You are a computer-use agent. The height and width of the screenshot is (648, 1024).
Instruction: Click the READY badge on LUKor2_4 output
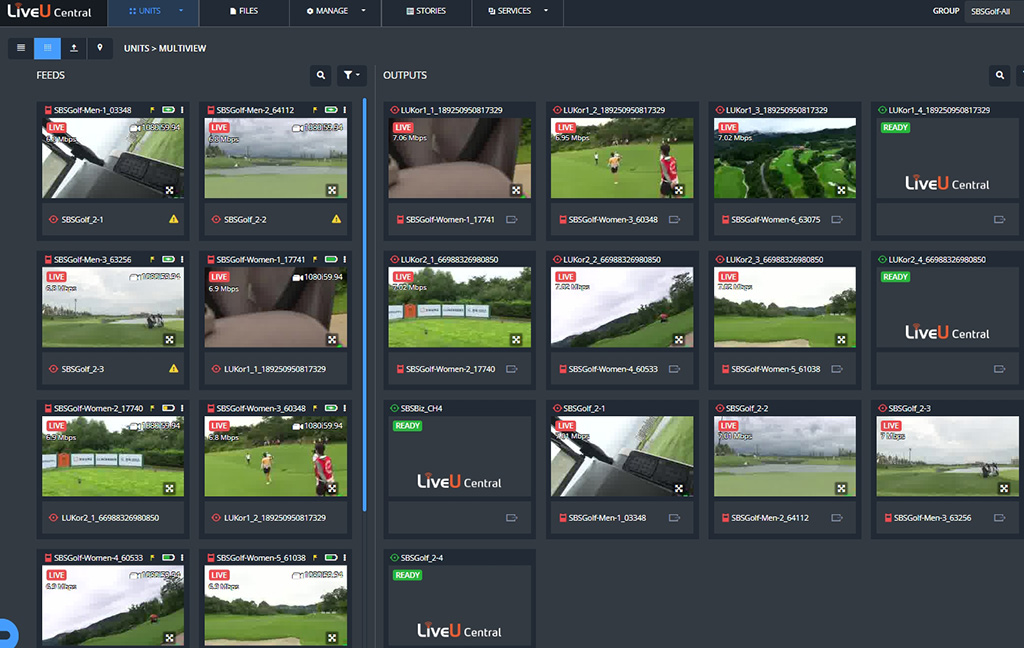coord(895,277)
